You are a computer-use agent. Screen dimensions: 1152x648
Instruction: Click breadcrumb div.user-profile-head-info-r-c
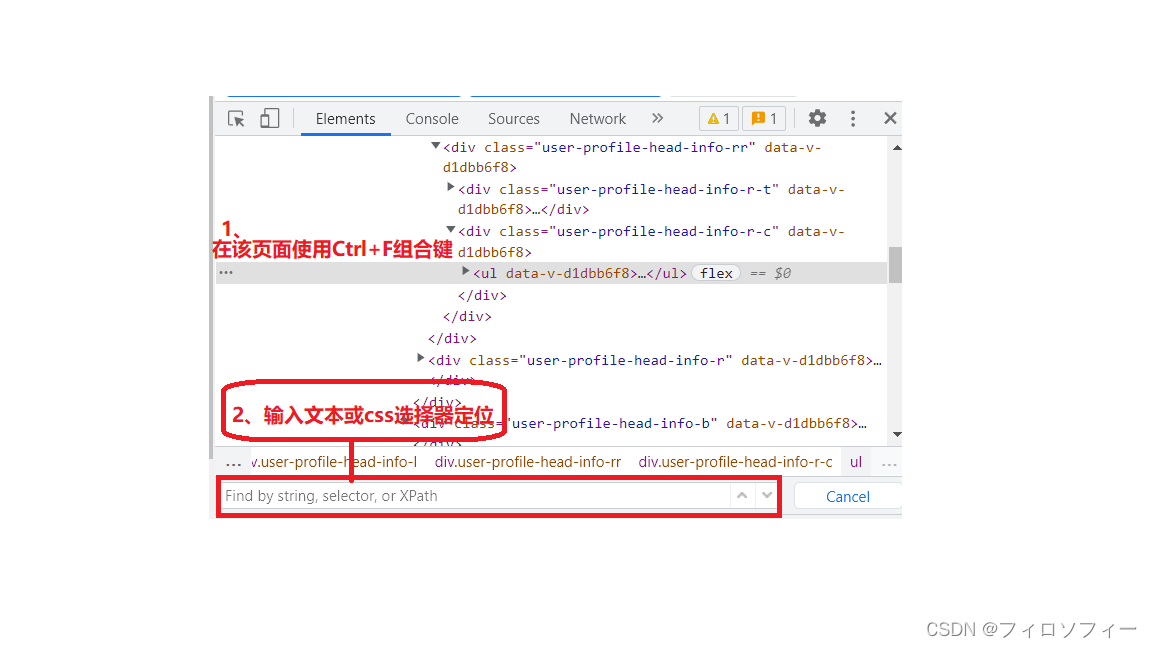(735, 462)
